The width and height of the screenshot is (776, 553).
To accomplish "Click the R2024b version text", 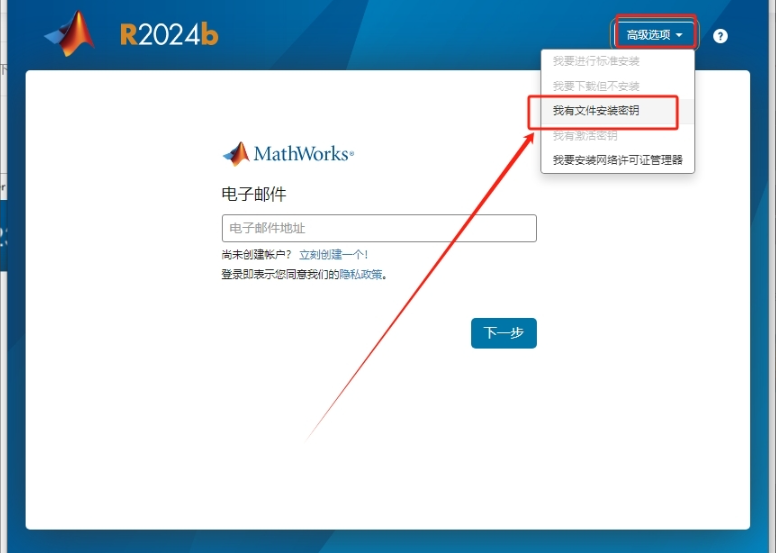I will coord(169,35).
